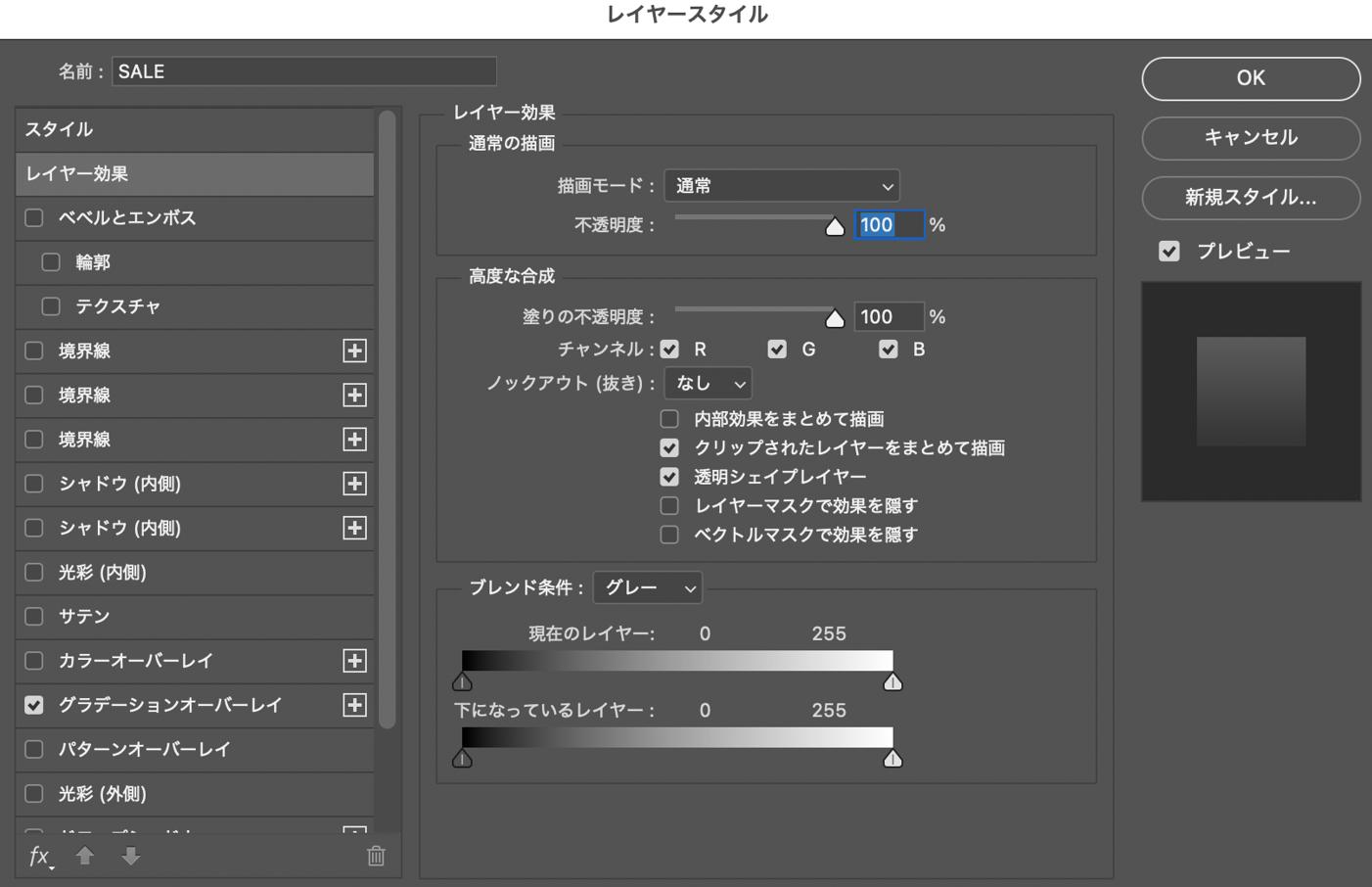Add another グラデーションオーバーレイ with plus icon
The image size is (1372, 887).
[354, 705]
